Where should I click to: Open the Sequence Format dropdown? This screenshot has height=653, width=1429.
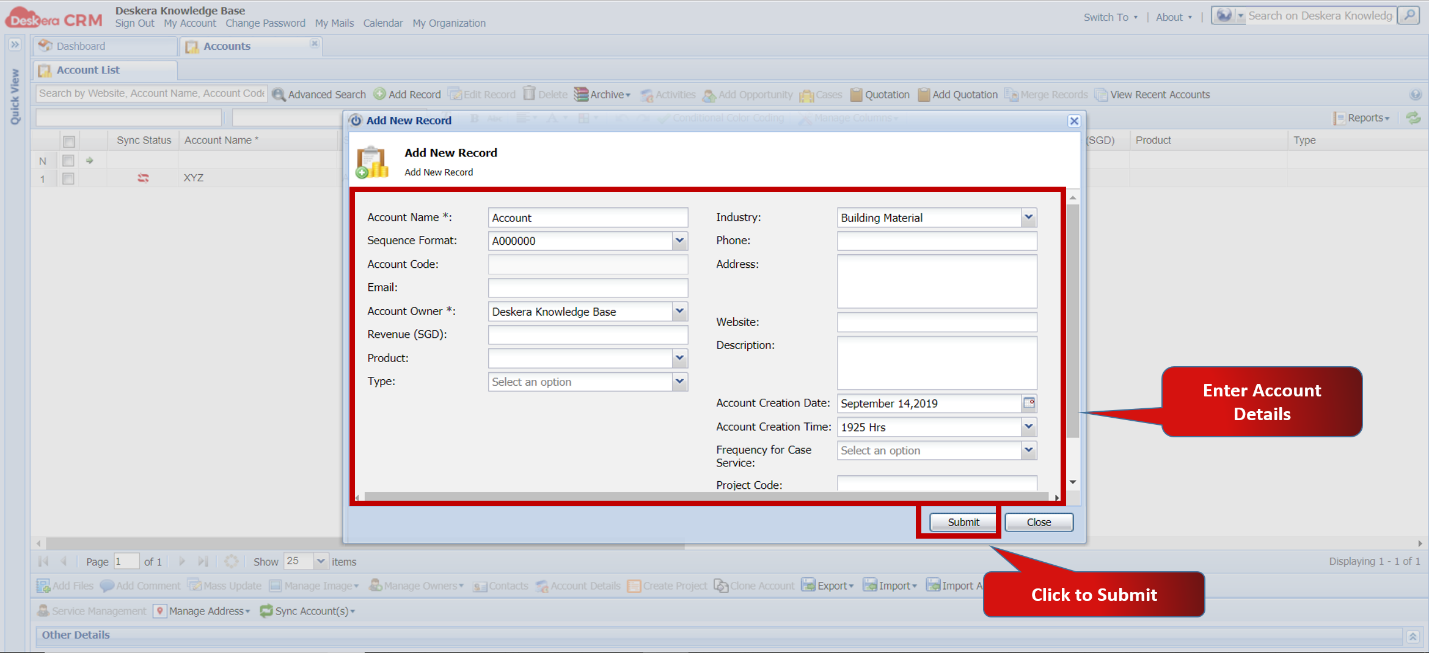click(680, 240)
